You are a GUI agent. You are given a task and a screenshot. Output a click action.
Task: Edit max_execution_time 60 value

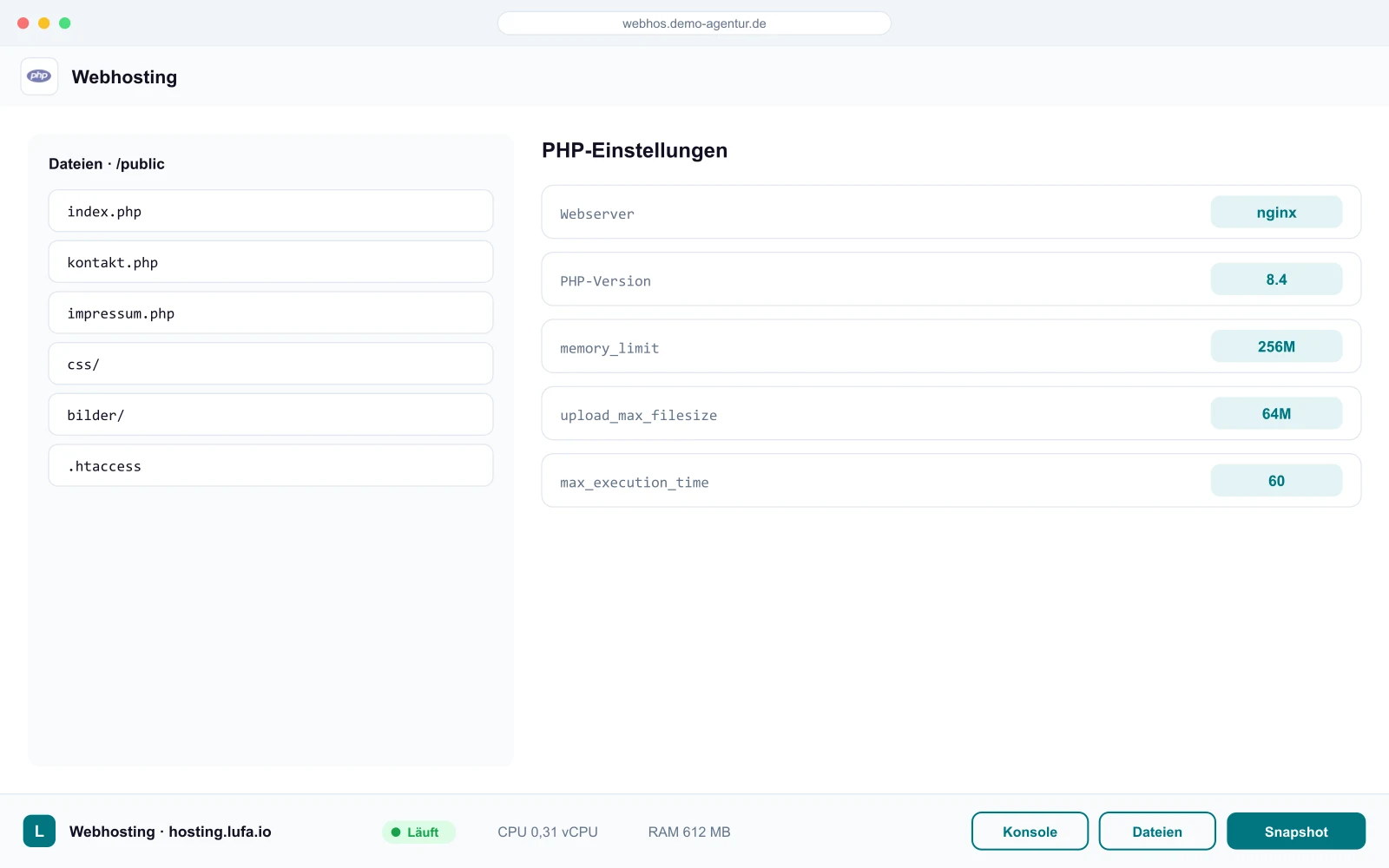(1276, 481)
